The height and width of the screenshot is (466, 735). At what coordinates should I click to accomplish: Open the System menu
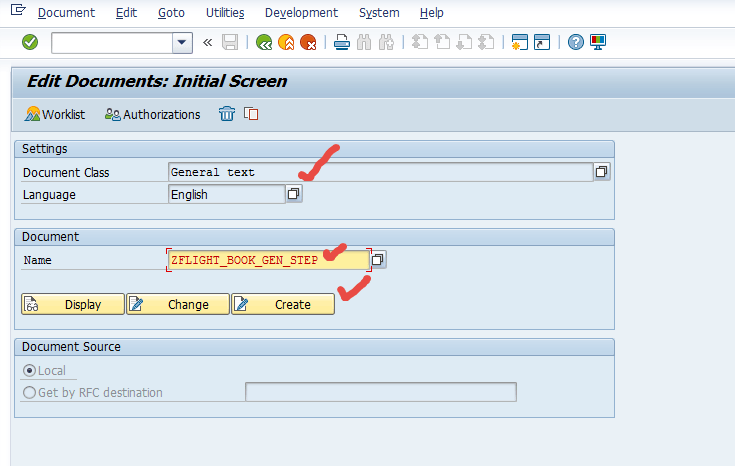(x=379, y=13)
